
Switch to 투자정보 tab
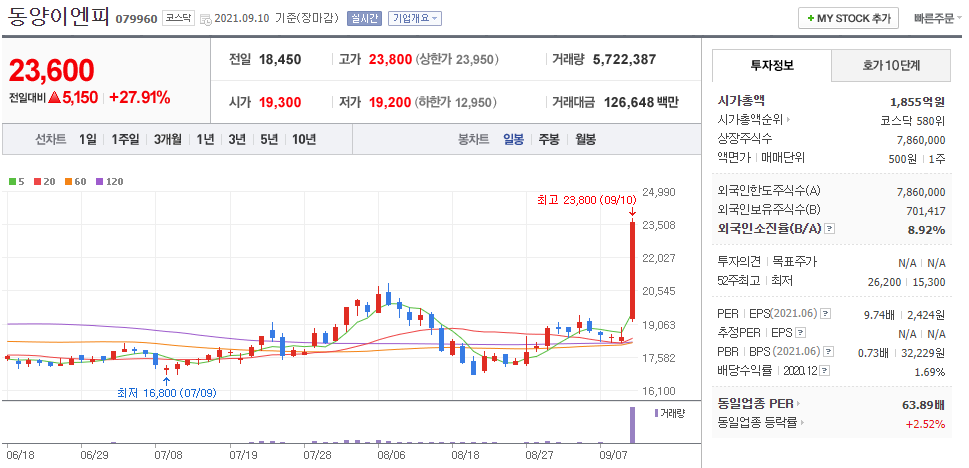[x=772, y=66]
